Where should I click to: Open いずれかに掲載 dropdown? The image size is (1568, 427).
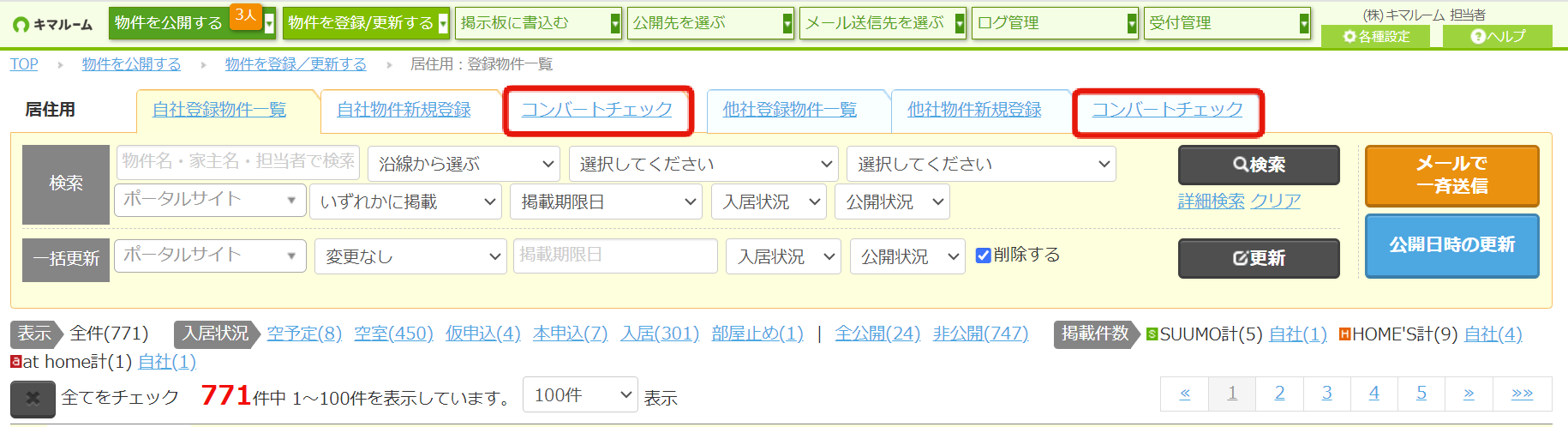[405, 201]
